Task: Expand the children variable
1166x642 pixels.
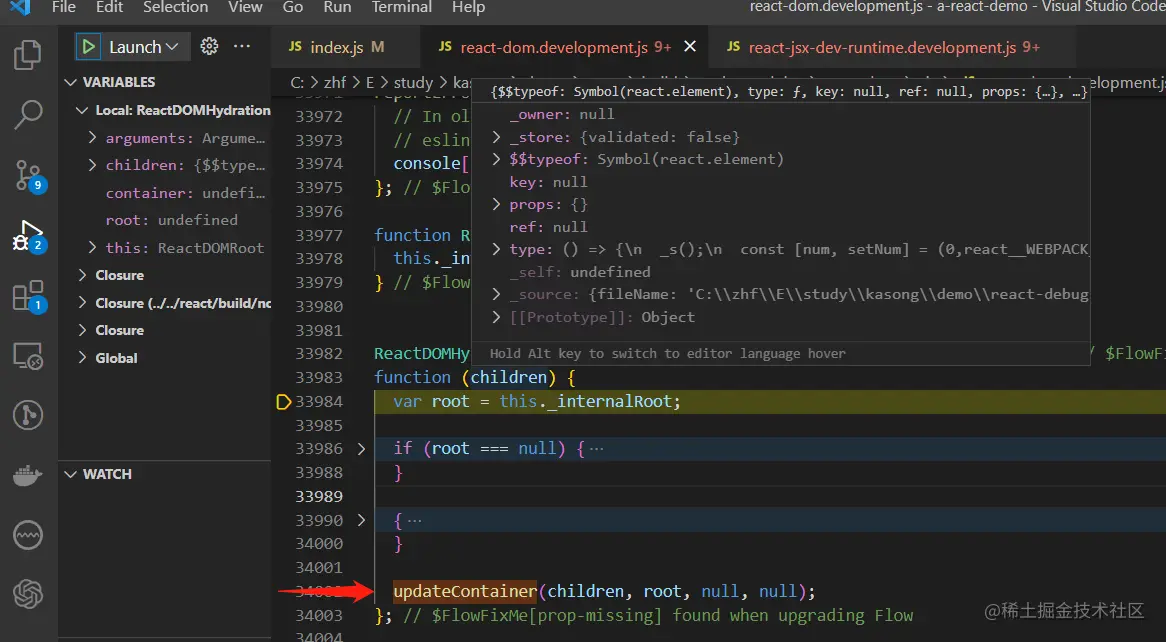Action: tap(92, 165)
